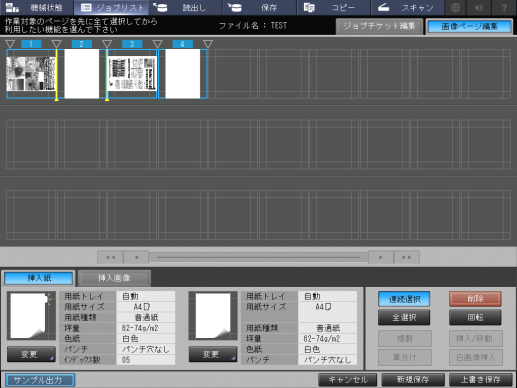Click the インデックス数 value 05
This screenshot has width=517, height=388.
tap(146, 360)
